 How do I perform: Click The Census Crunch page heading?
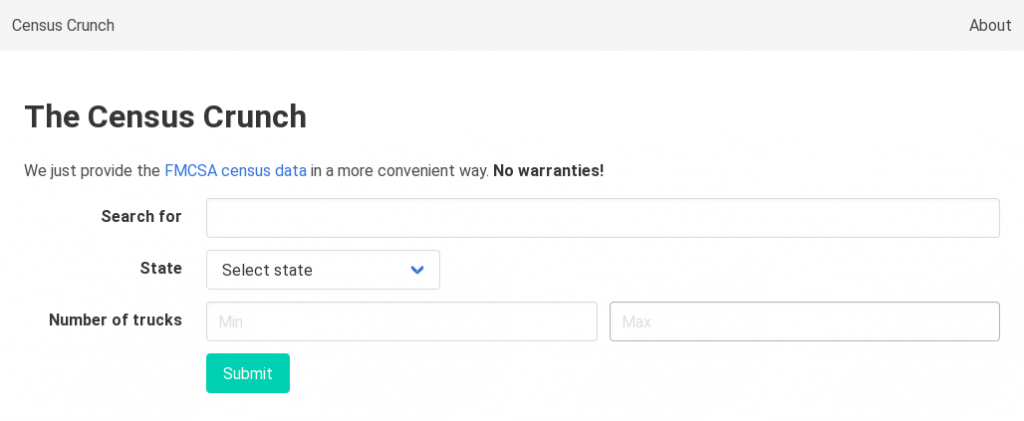pyautogui.click(x=165, y=117)
